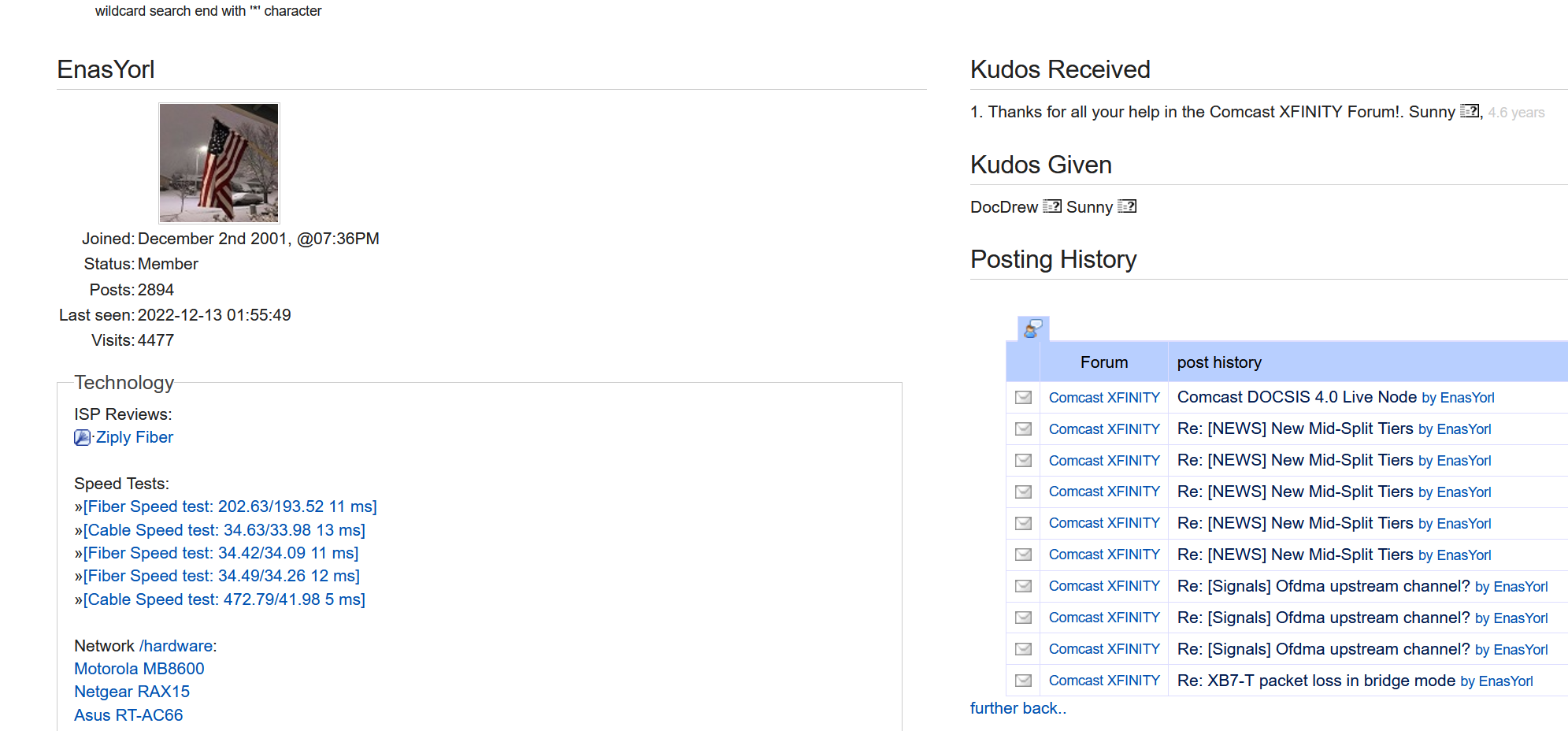Open the Motorola MB8600 hardware page
The width and height of the screenshot is (1568, 731).
(x=139, y=669)
